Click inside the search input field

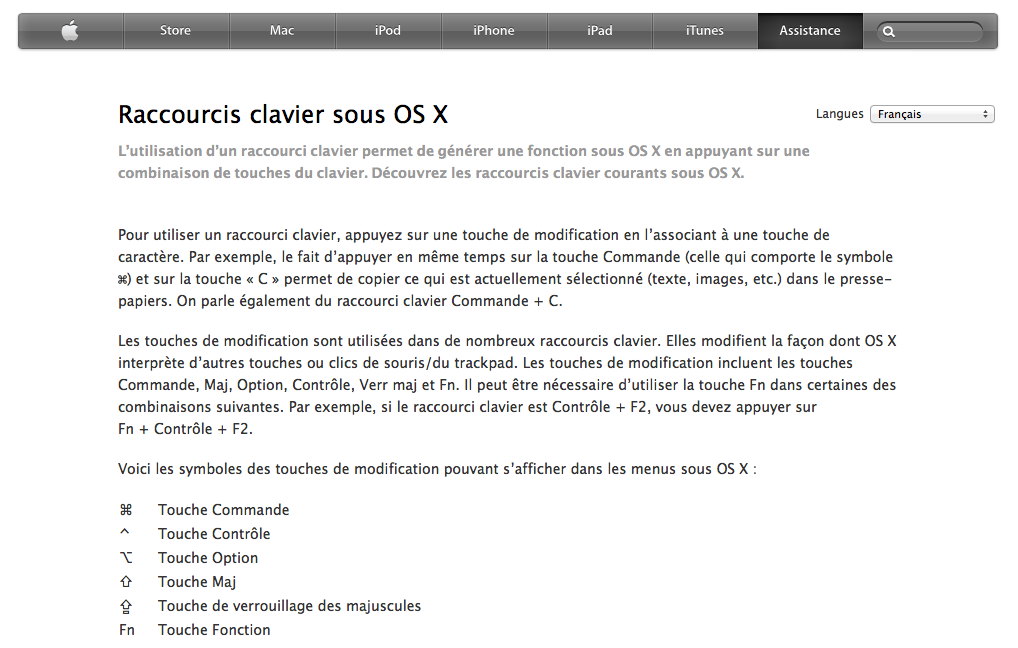click(x=935, y=31)
